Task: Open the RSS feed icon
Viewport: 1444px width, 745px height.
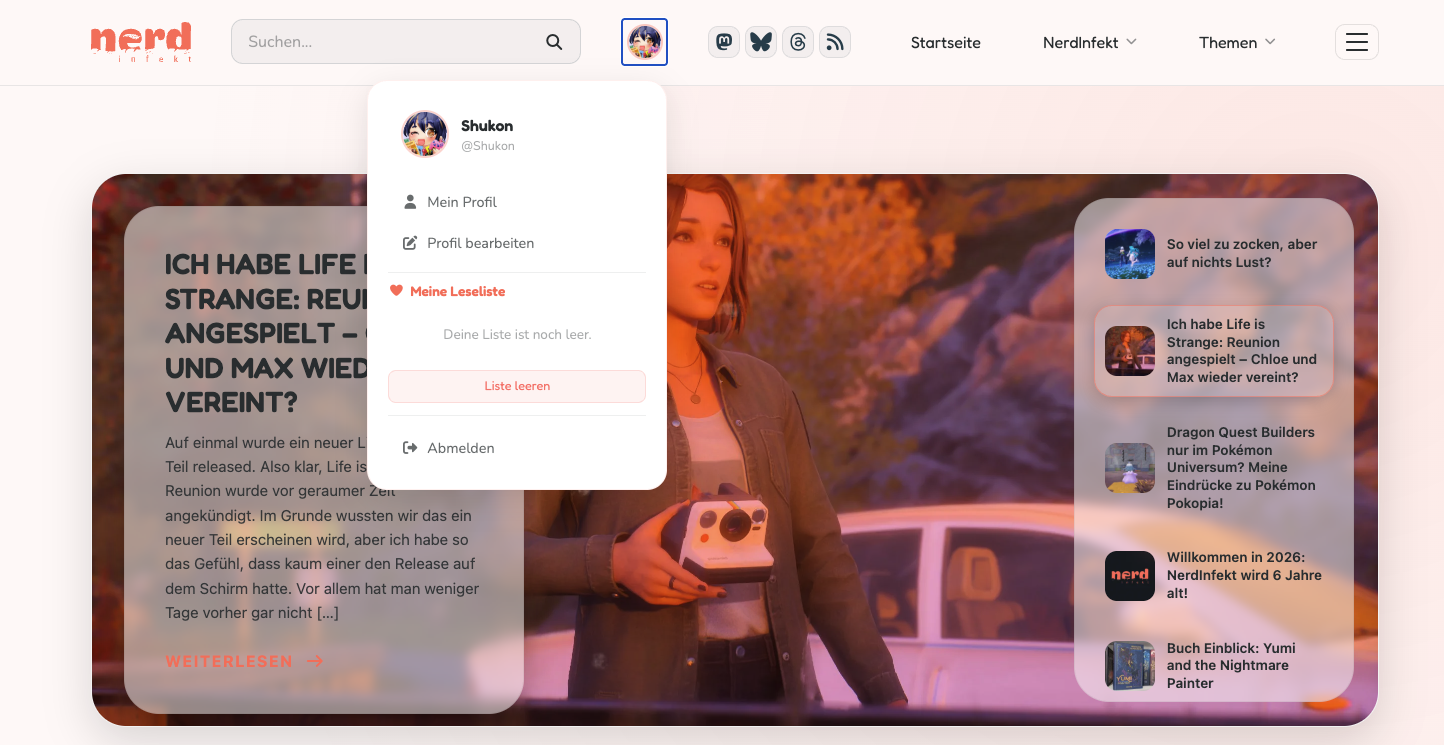Action: point(835,42)
